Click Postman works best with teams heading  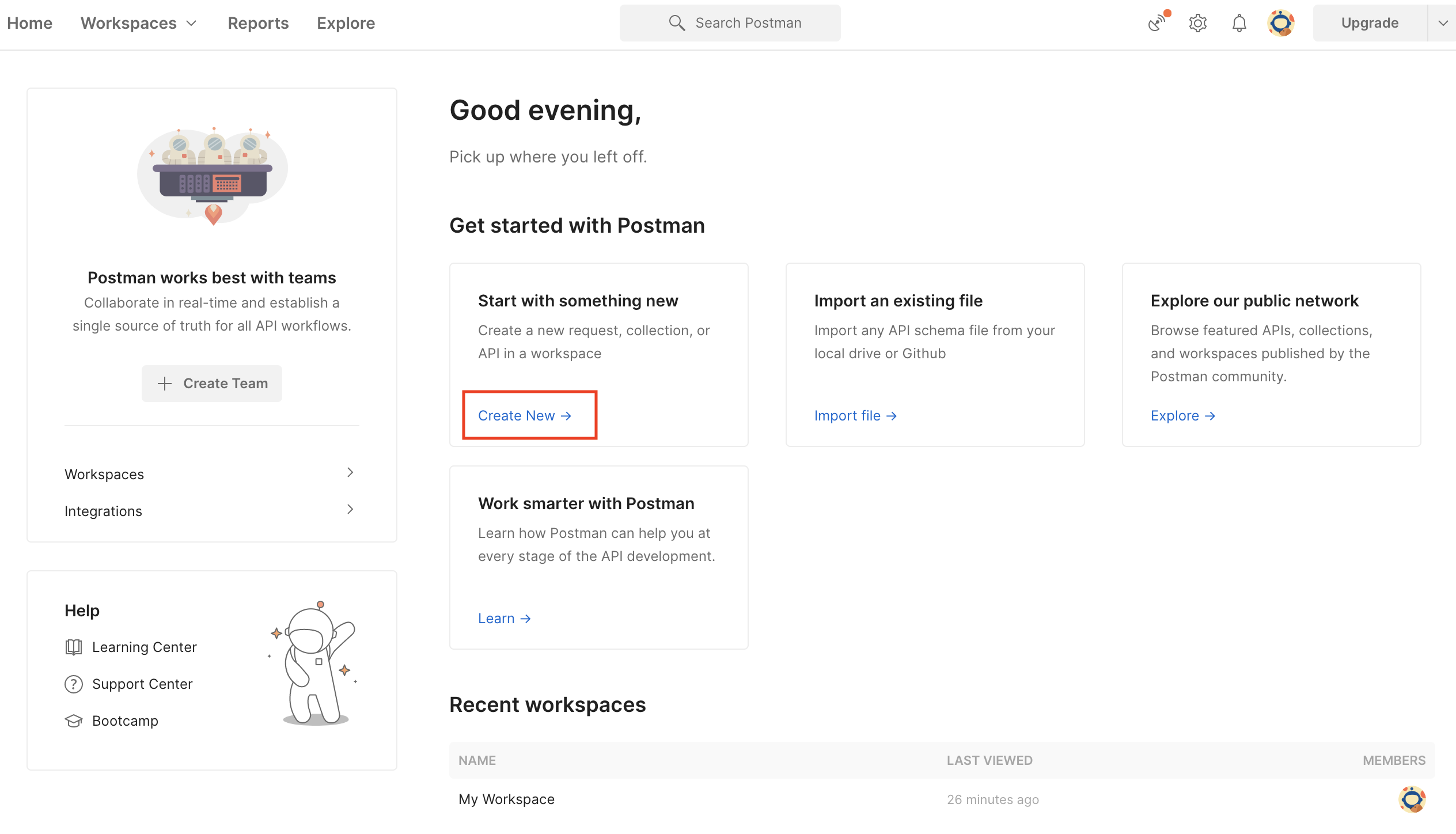(x=212, y=278)
